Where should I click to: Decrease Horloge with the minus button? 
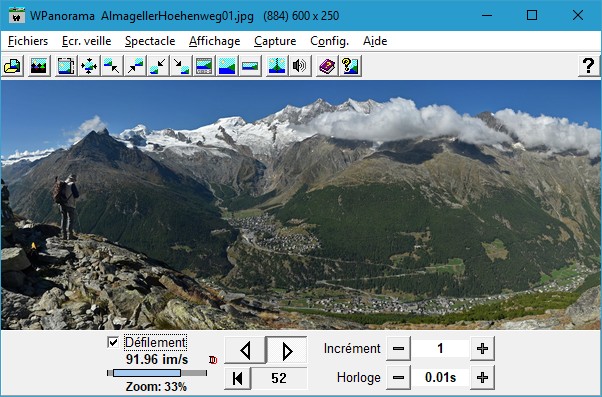[x=398, y=378]
